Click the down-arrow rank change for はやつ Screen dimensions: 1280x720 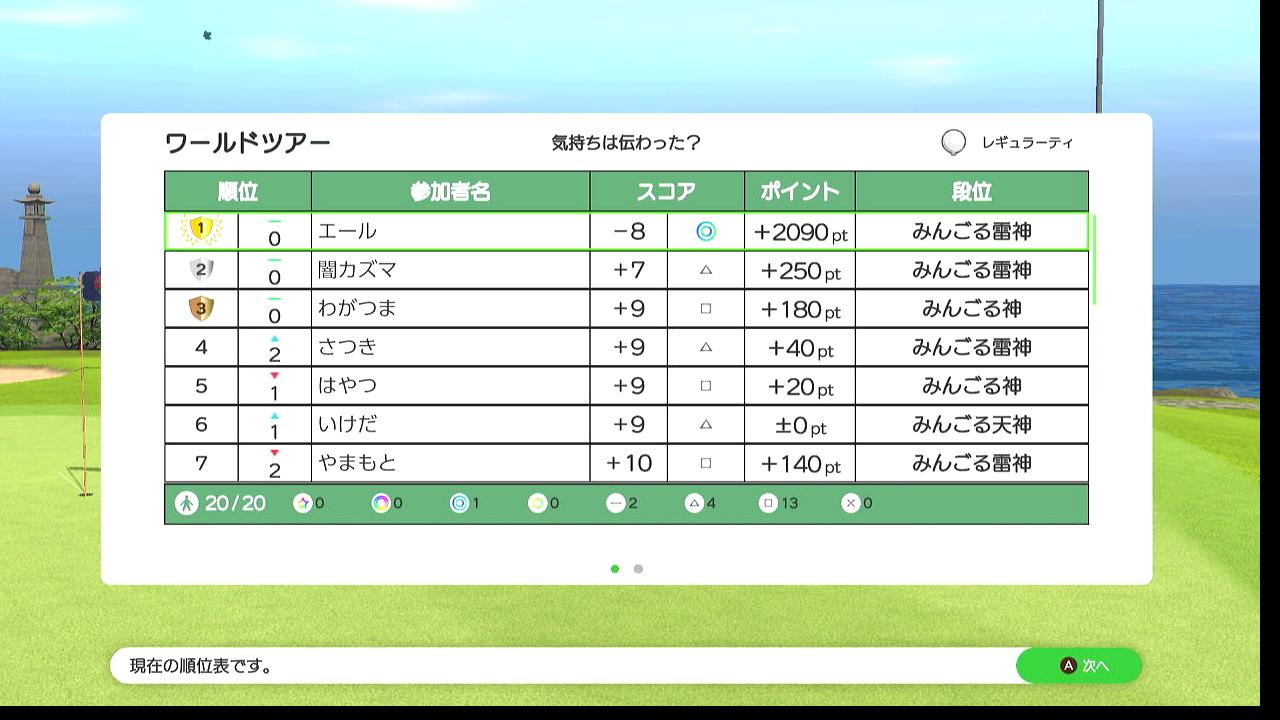pyautogui.click(x=274, y=377)
